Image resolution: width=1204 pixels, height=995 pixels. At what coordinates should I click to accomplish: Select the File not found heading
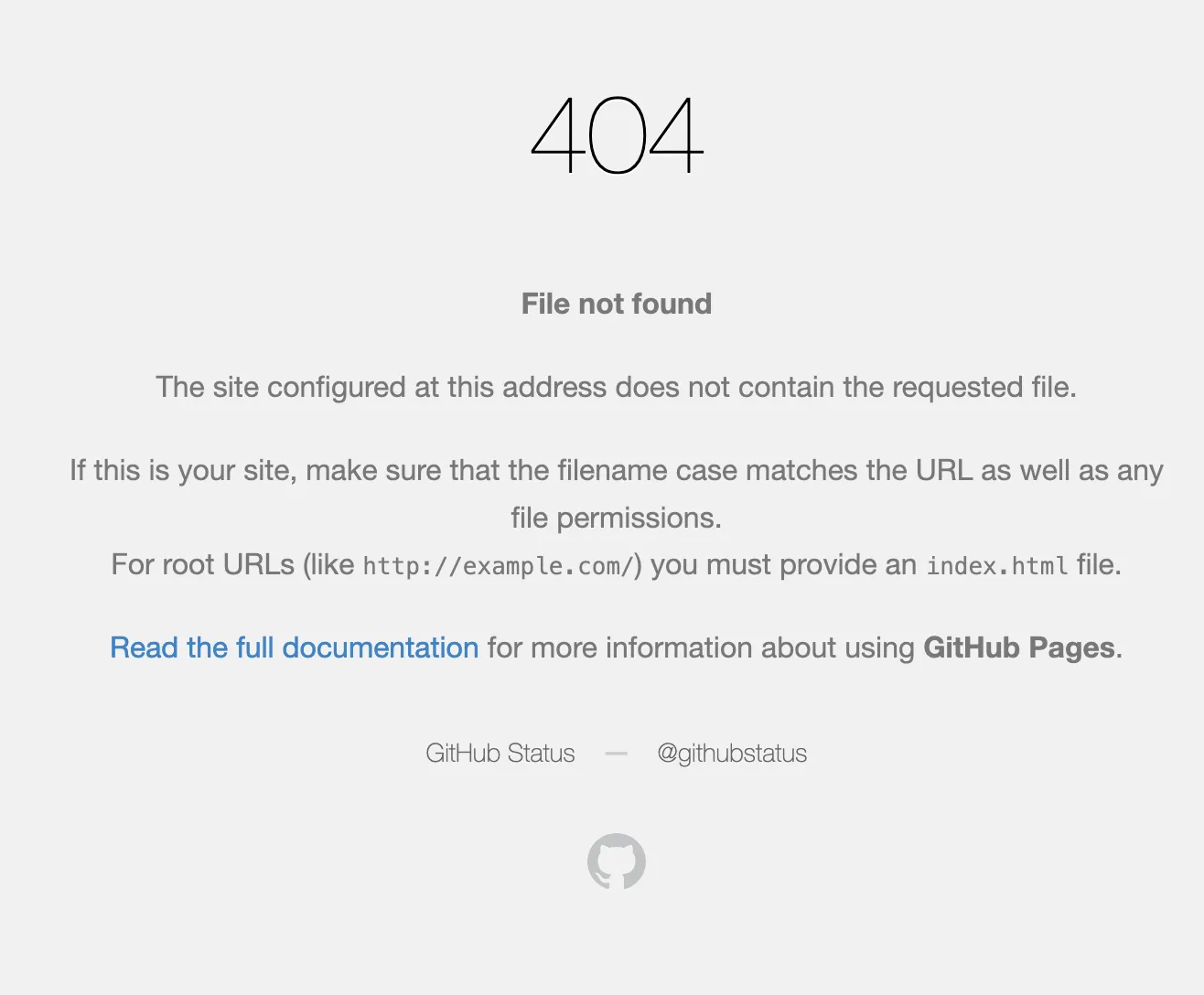coord(617,304)
